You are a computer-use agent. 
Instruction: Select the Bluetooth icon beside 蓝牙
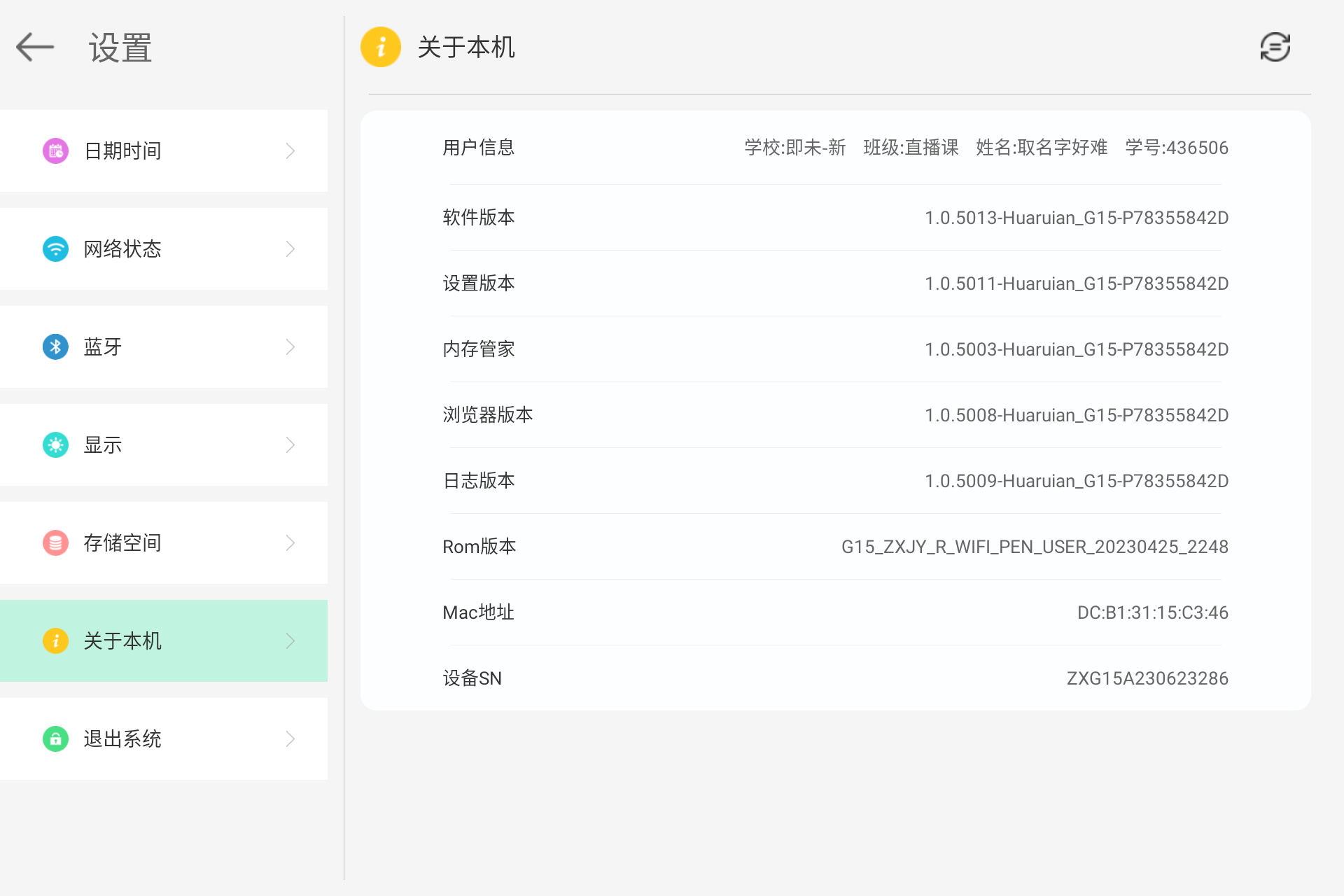(x=55, y=346)
